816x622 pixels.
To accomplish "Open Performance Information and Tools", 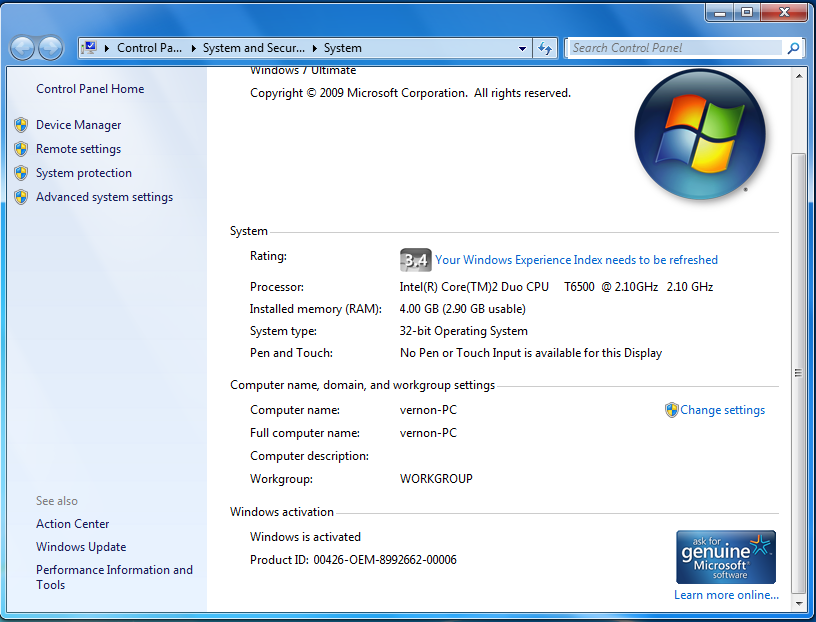I will pyautogui.click(x=114, y=577).
